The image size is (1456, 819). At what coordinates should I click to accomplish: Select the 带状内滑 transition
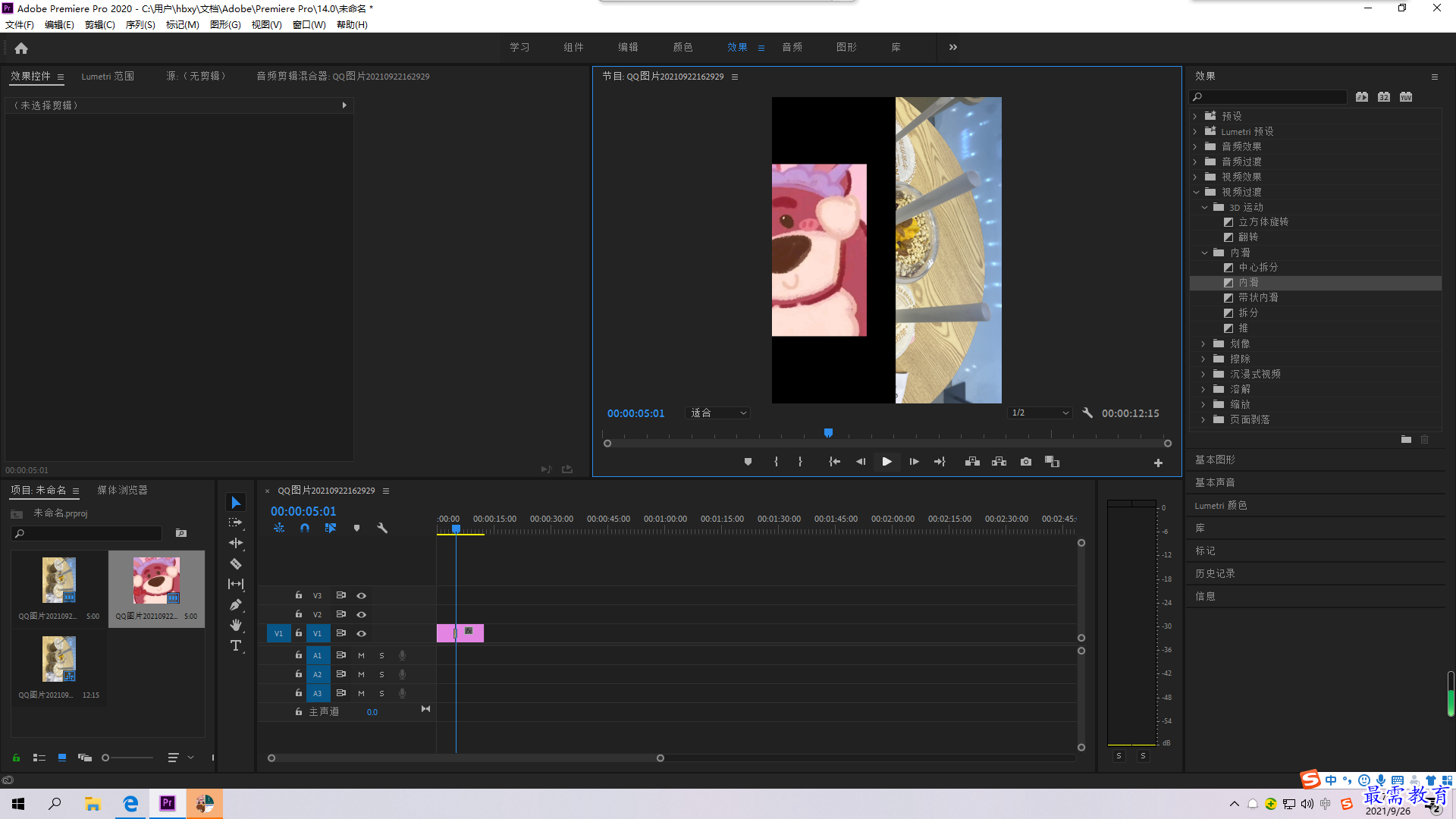tap(1258, 298)
